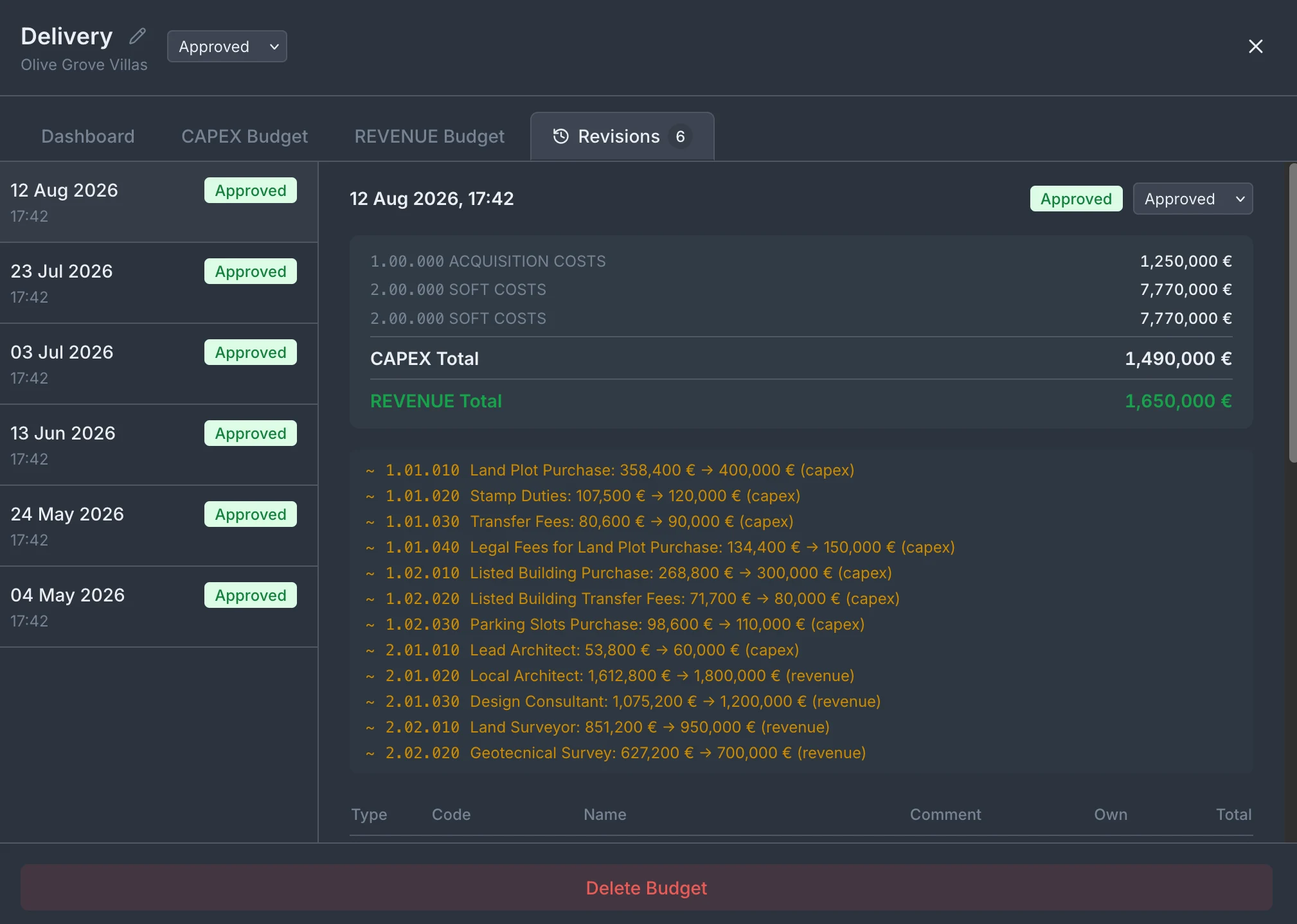Select the 23 Jul 2026 revision

point(159,283)
